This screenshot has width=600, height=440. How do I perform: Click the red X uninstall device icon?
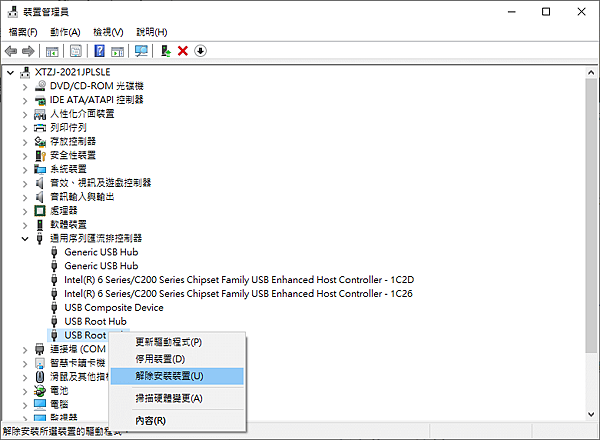pos(183,51)
